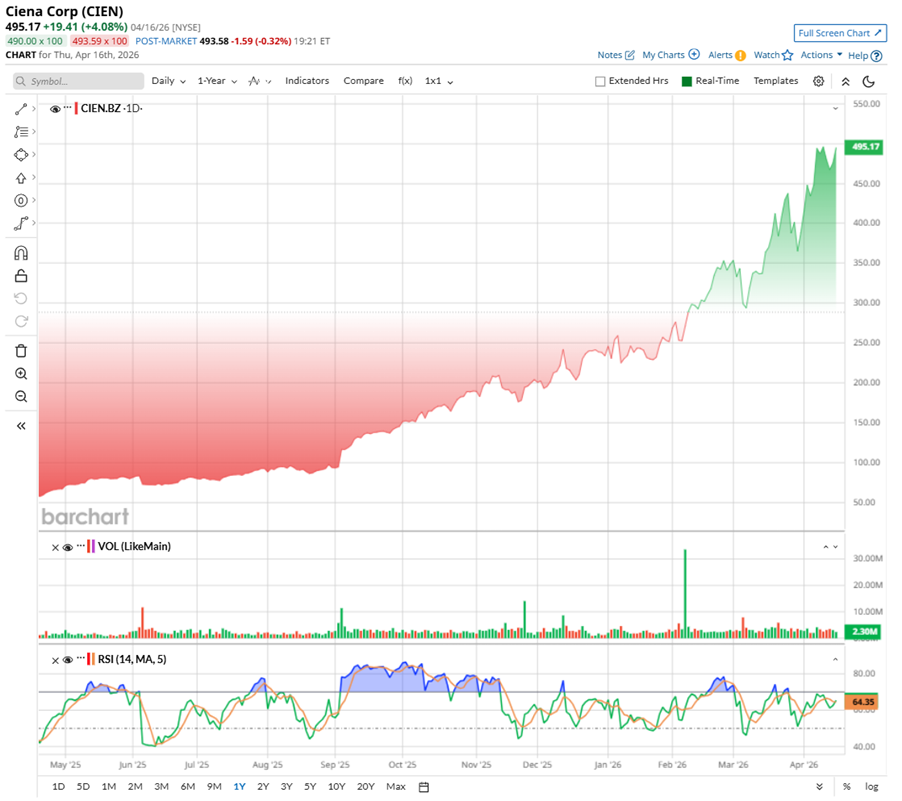Collapse chart header with double chevron
This screenshot has height=801, width=902.
[x=845, y=81]
